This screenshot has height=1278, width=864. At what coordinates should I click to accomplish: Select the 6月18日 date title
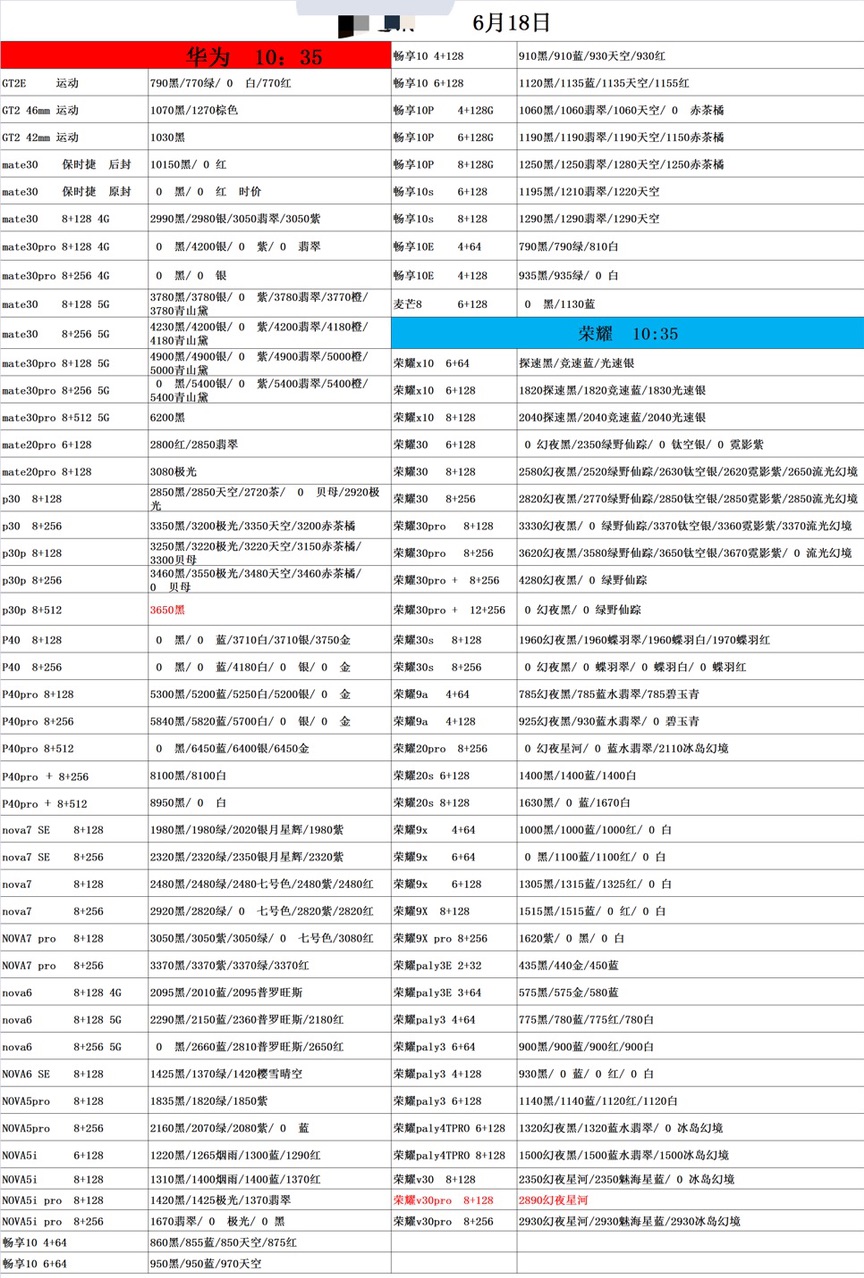coord(510,22)
